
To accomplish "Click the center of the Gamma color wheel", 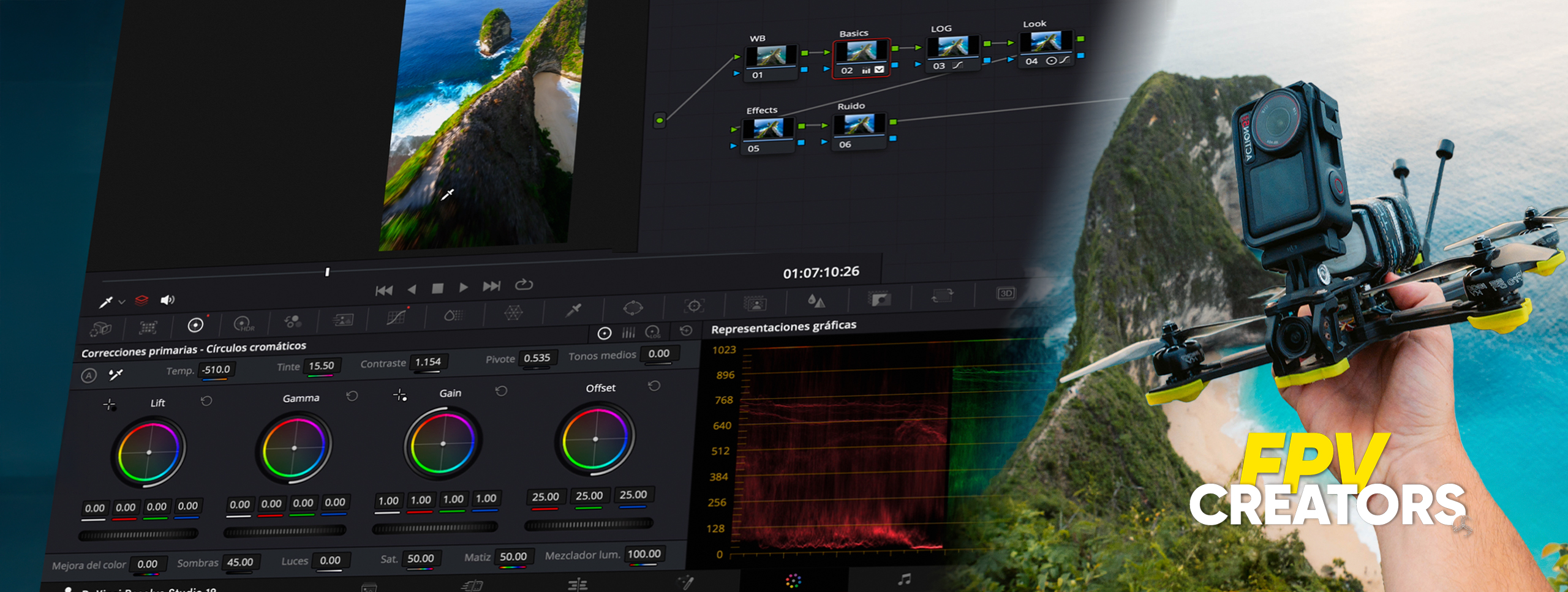I will (295, 448).
